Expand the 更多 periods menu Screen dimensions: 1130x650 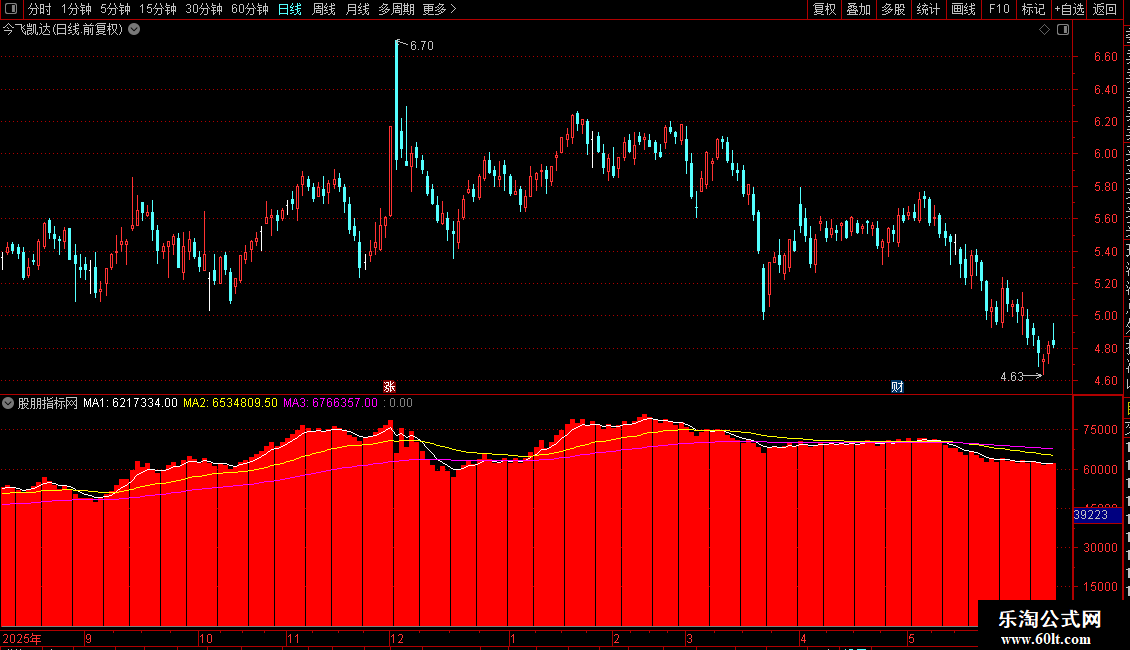click(440, 9)
